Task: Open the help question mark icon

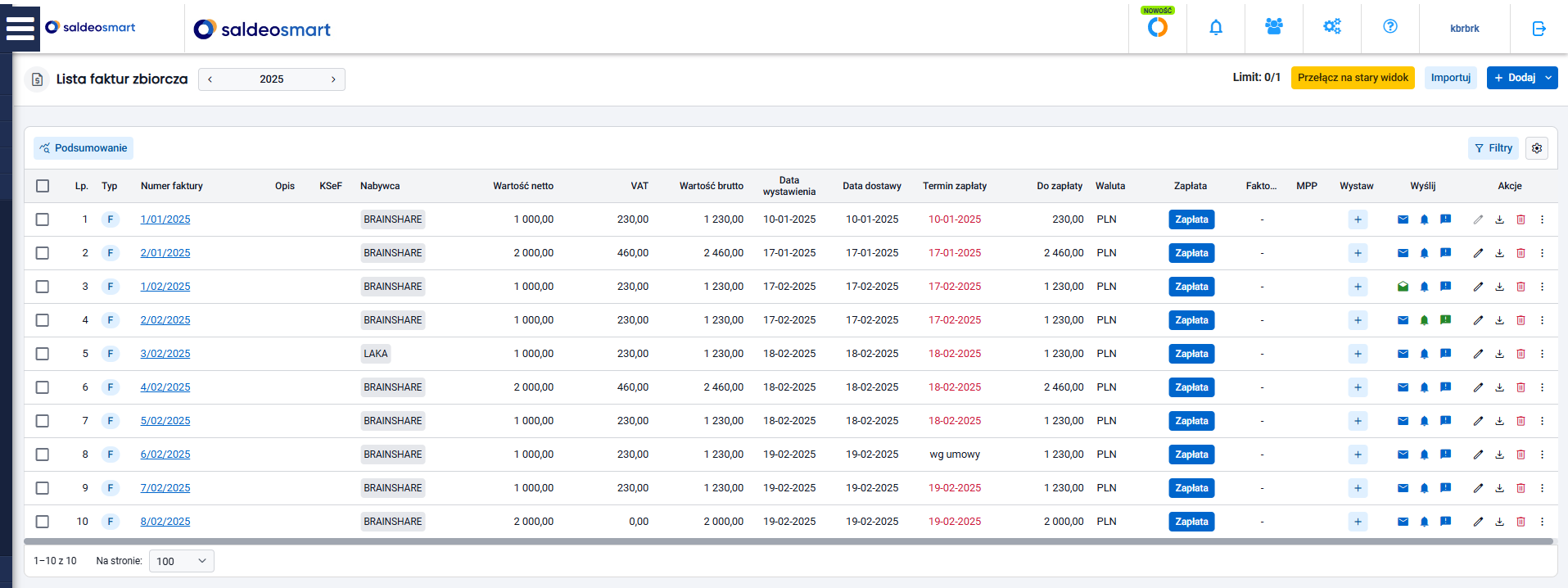Action: (x=1390, y=27)
